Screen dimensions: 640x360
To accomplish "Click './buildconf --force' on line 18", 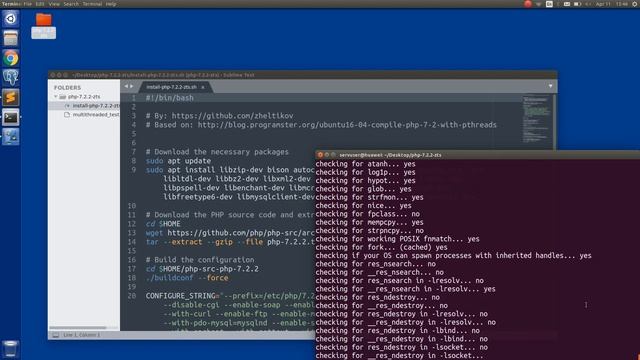I will (187, 278).
